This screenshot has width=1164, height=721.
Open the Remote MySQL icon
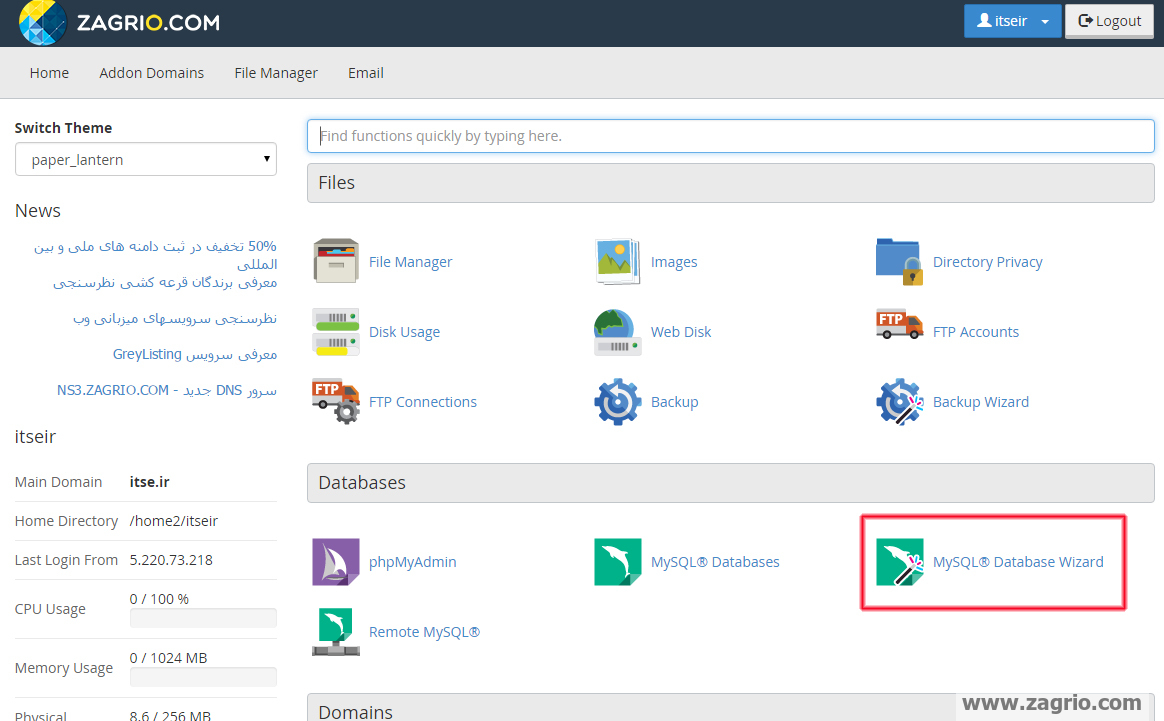[x=336, y=632]
